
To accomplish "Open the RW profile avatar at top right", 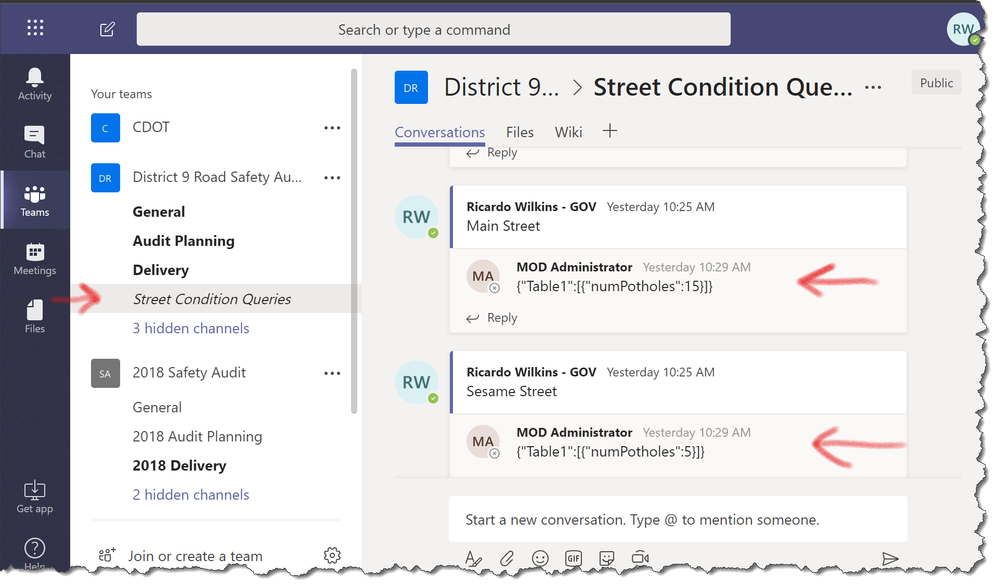I will click(963, 29).
